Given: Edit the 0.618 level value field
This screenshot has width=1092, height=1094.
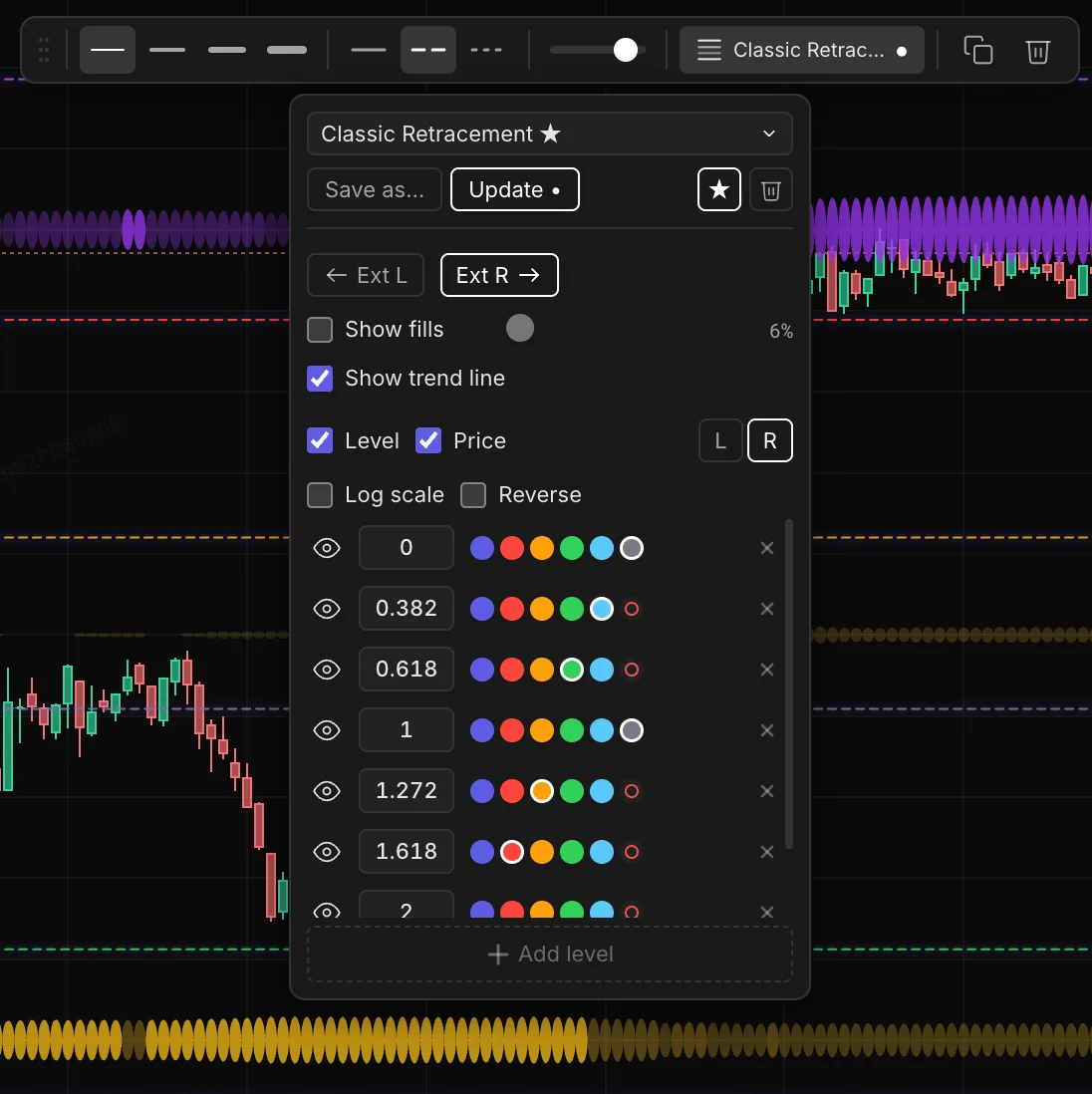Looking at the screenshot, I should click(407, 670).
